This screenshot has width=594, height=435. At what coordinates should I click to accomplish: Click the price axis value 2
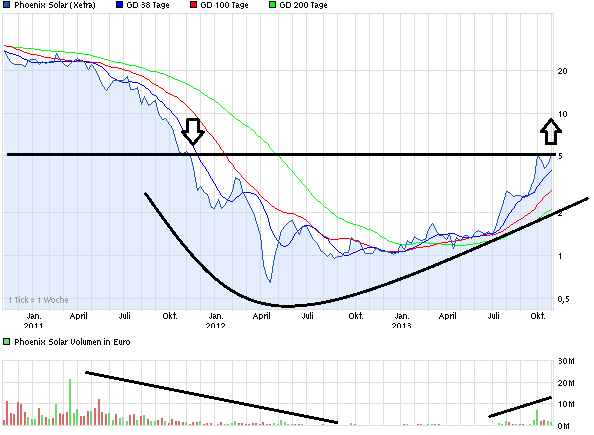click(x=560, y=213)
